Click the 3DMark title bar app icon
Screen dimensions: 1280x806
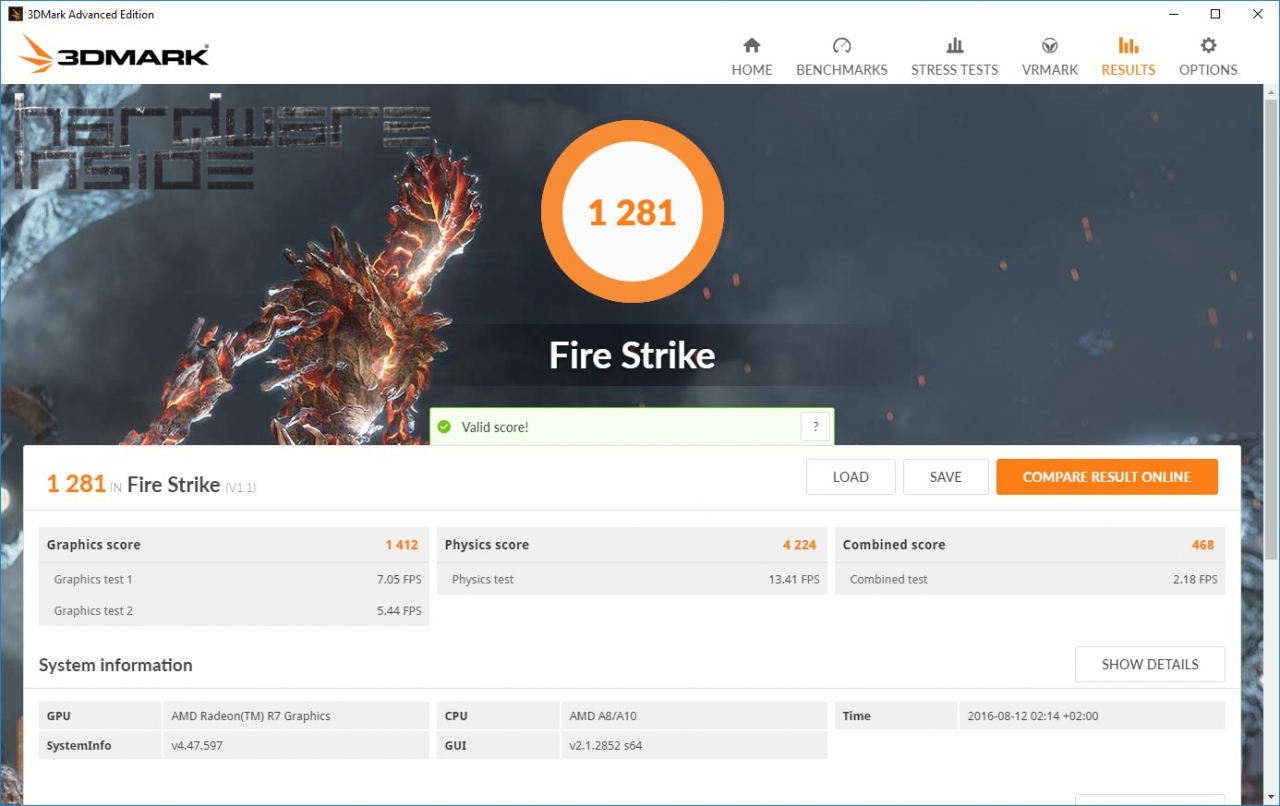15,14
